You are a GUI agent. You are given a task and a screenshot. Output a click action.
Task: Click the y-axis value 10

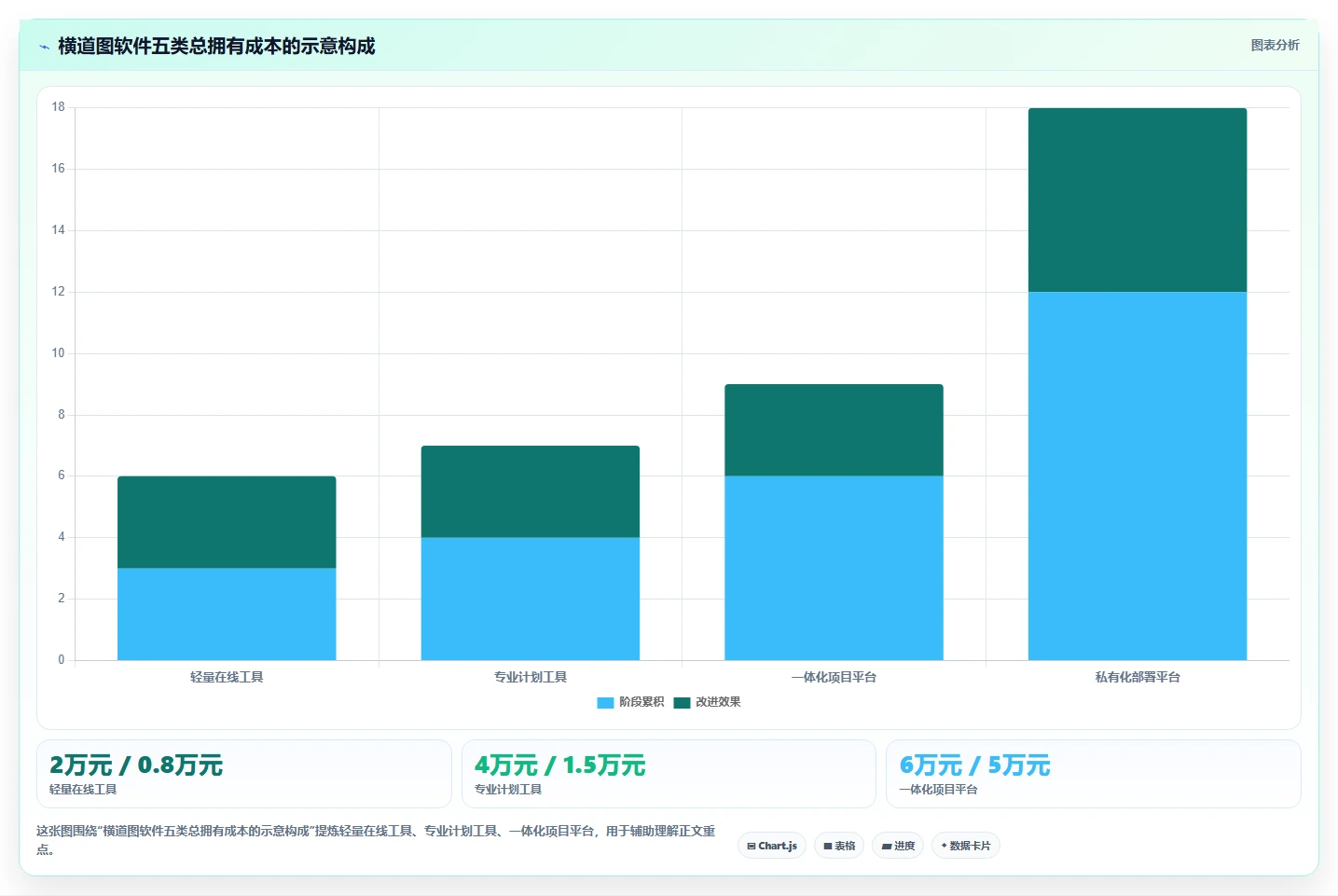click(58, 353)
